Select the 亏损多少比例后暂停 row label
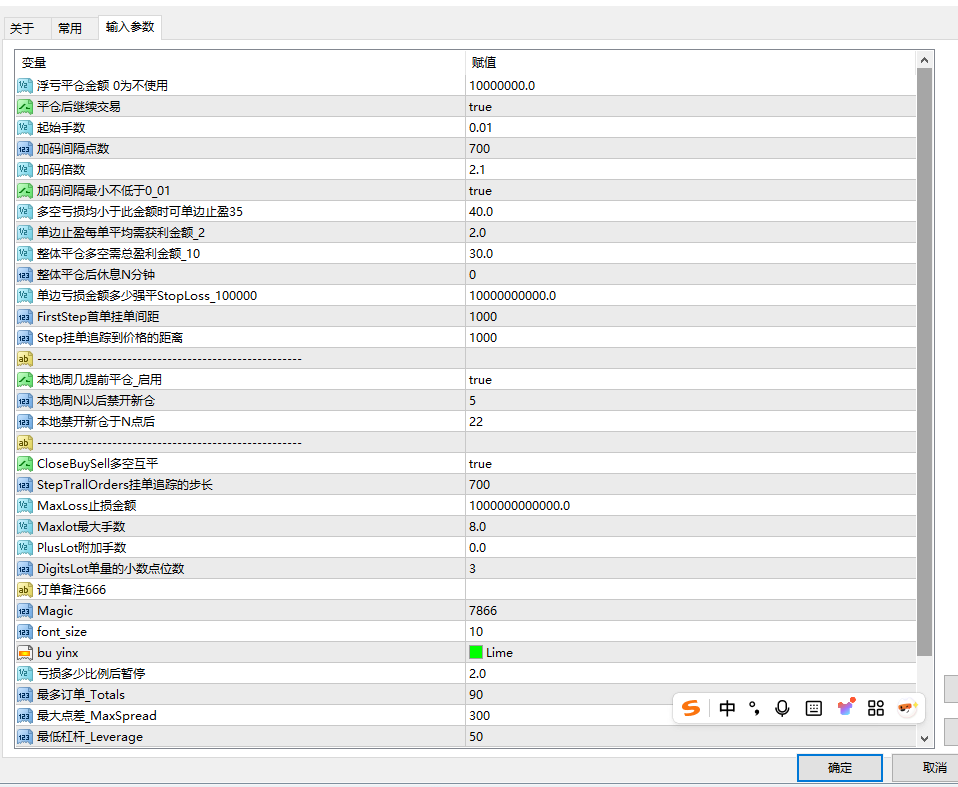The image size is (958, 787). tap(91, 674)
